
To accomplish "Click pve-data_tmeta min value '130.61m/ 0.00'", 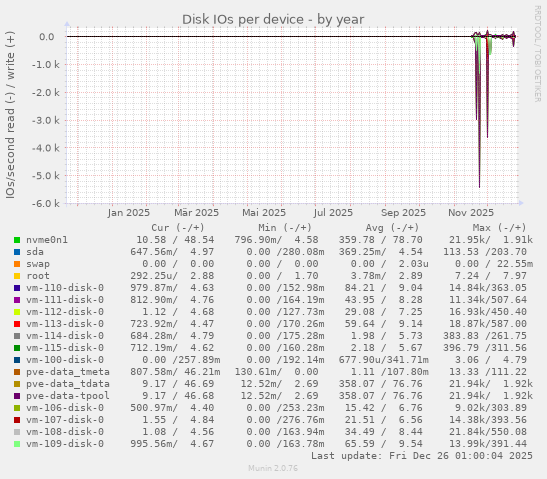I will pos(276,372).
